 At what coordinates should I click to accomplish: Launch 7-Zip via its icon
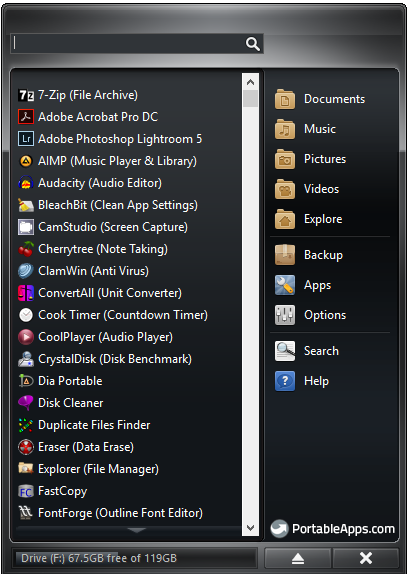coord(26,95)
